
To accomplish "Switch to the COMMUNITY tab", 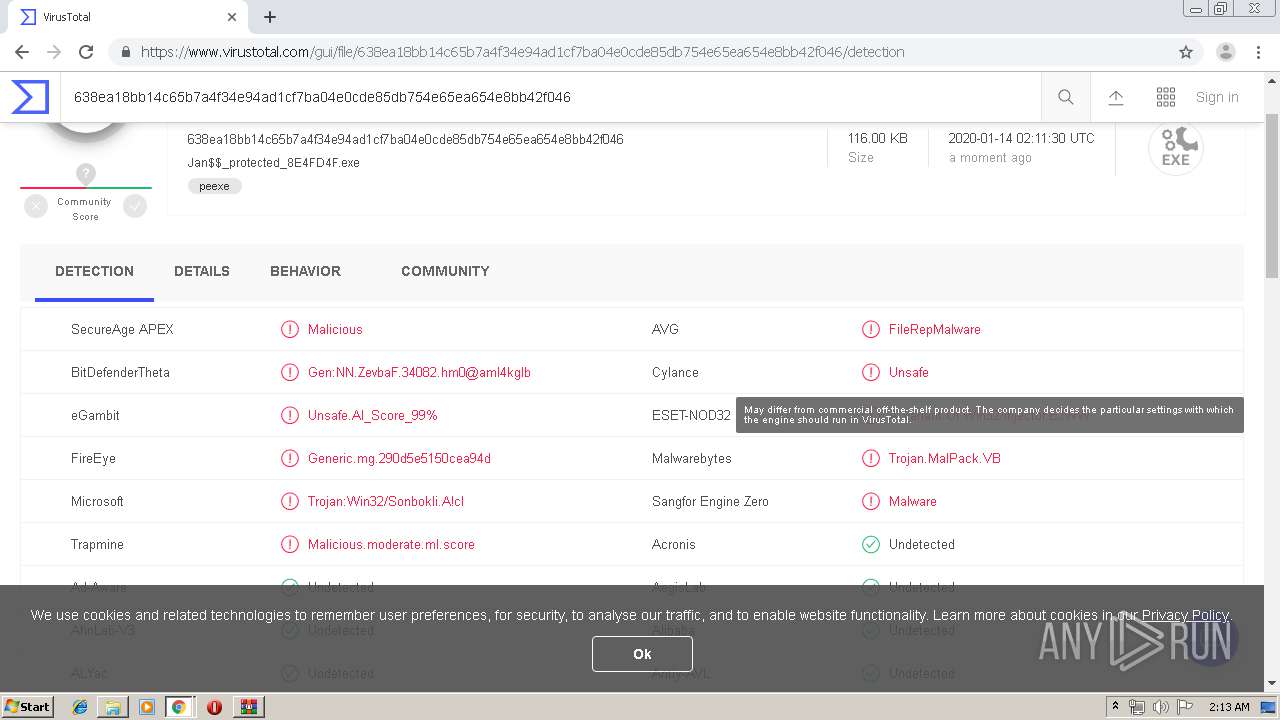I will (445, 271).
